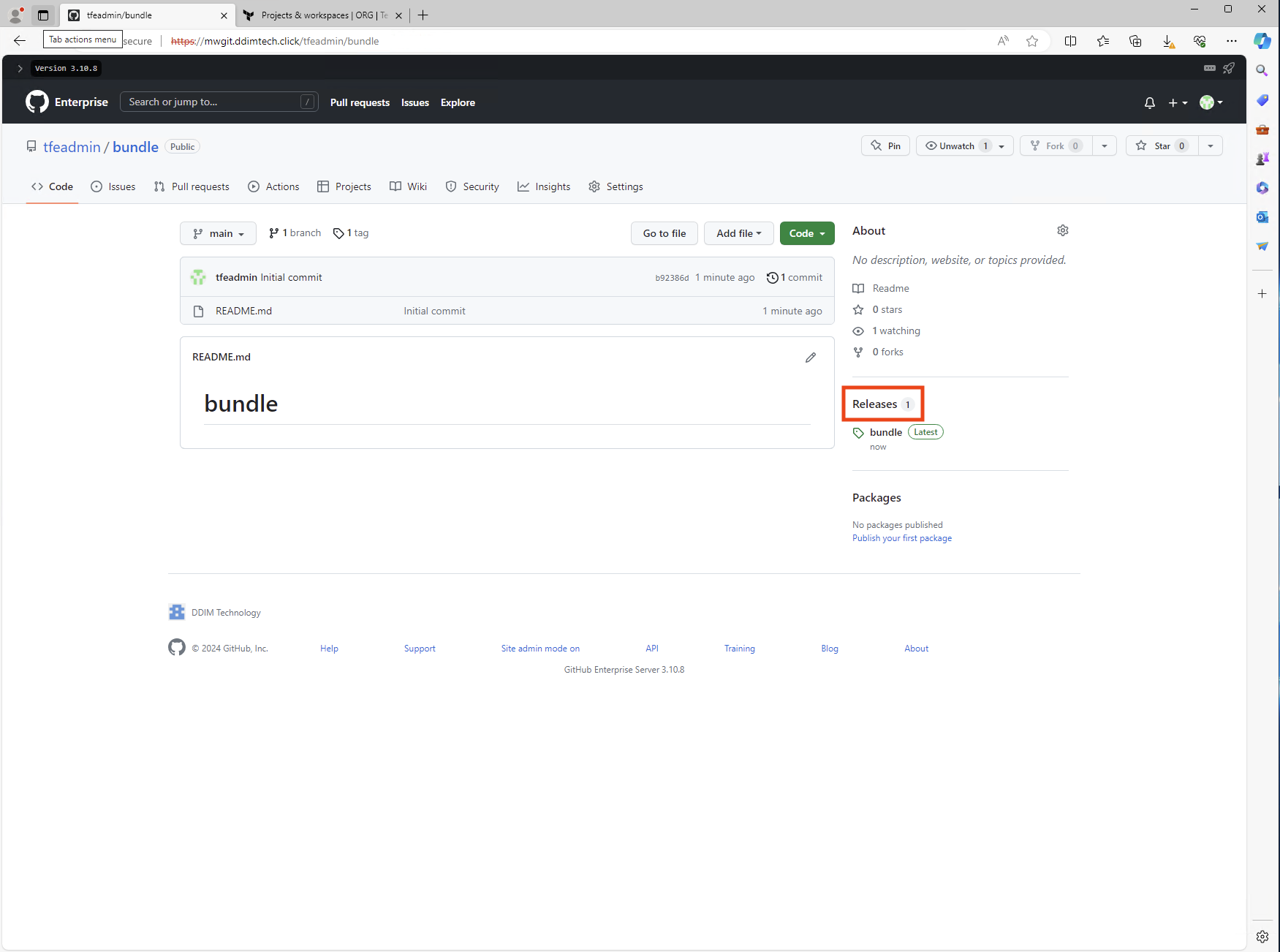Click the browser back arrow
Screen dimensions: 1280x952
pyautogui.click(x=20, y=41)
